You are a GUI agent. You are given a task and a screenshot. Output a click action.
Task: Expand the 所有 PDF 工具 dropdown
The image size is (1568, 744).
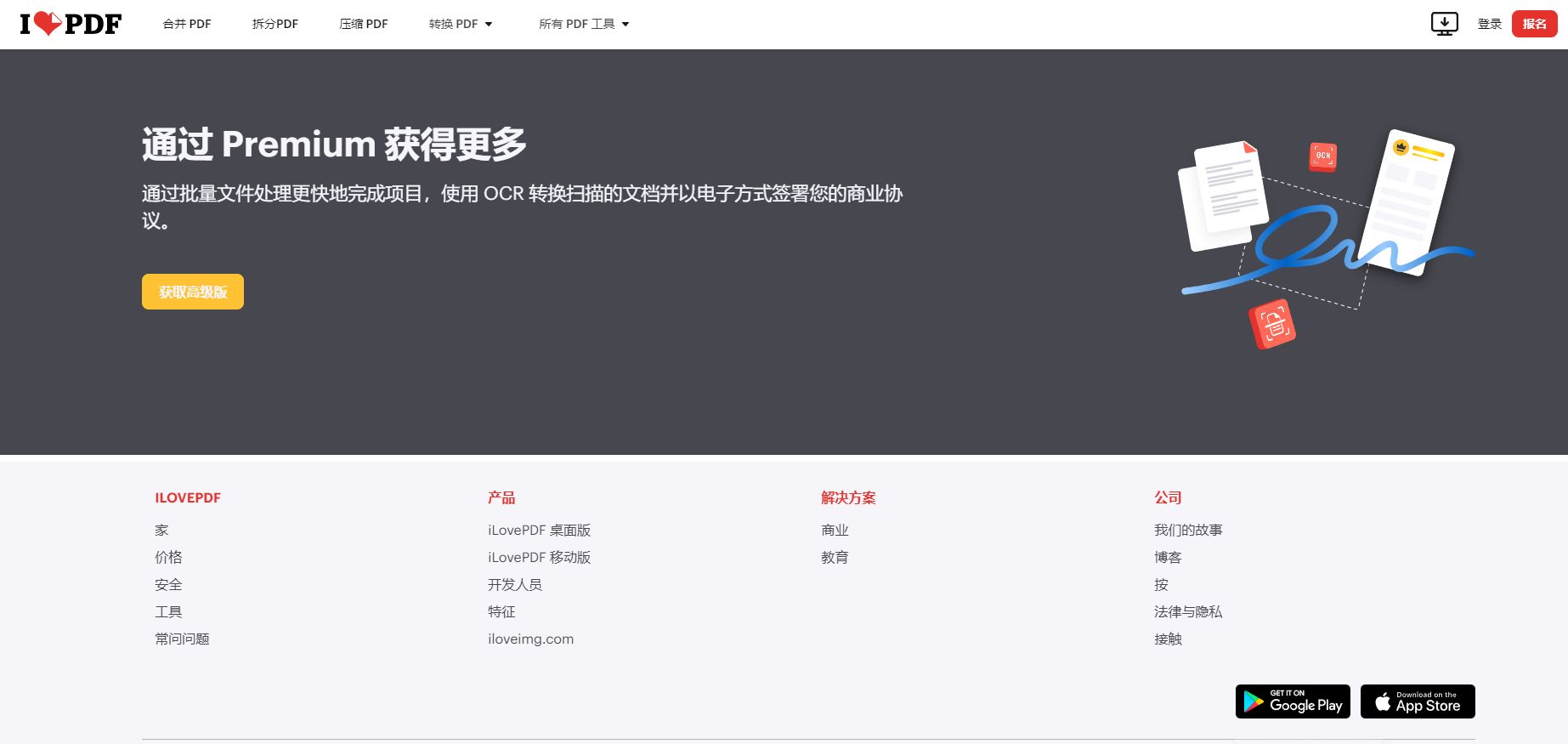tap(584, 24)
